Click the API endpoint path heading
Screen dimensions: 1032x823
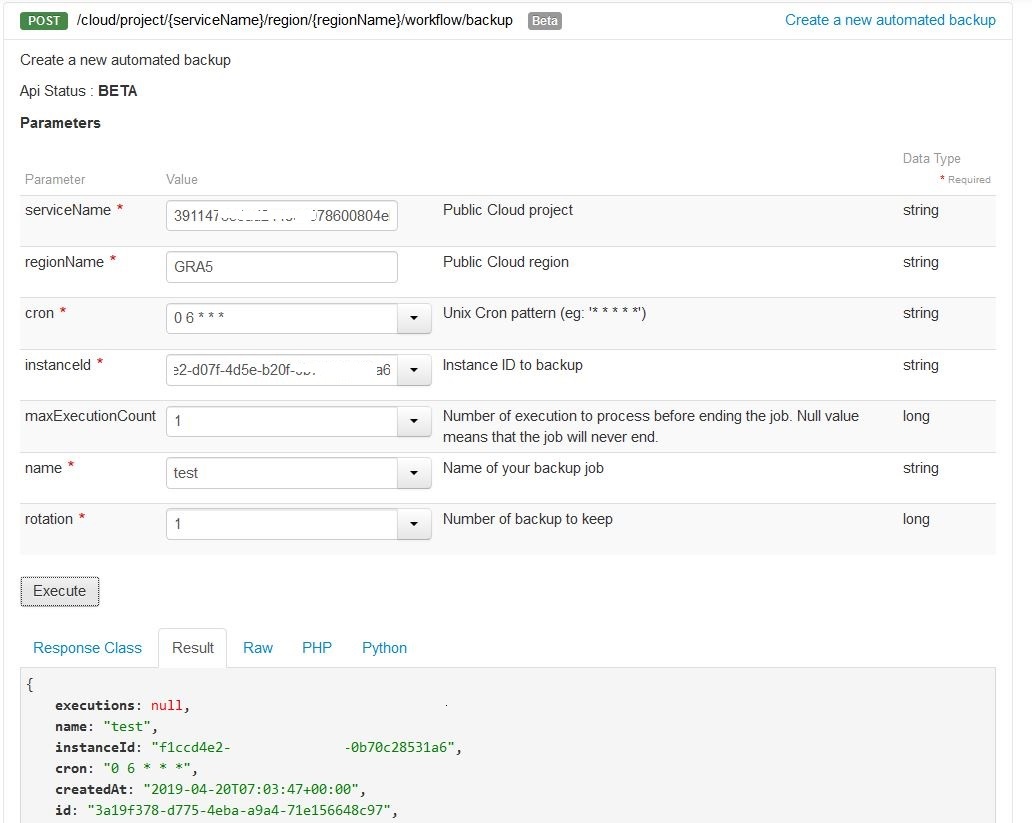click(x=295, y=20)
